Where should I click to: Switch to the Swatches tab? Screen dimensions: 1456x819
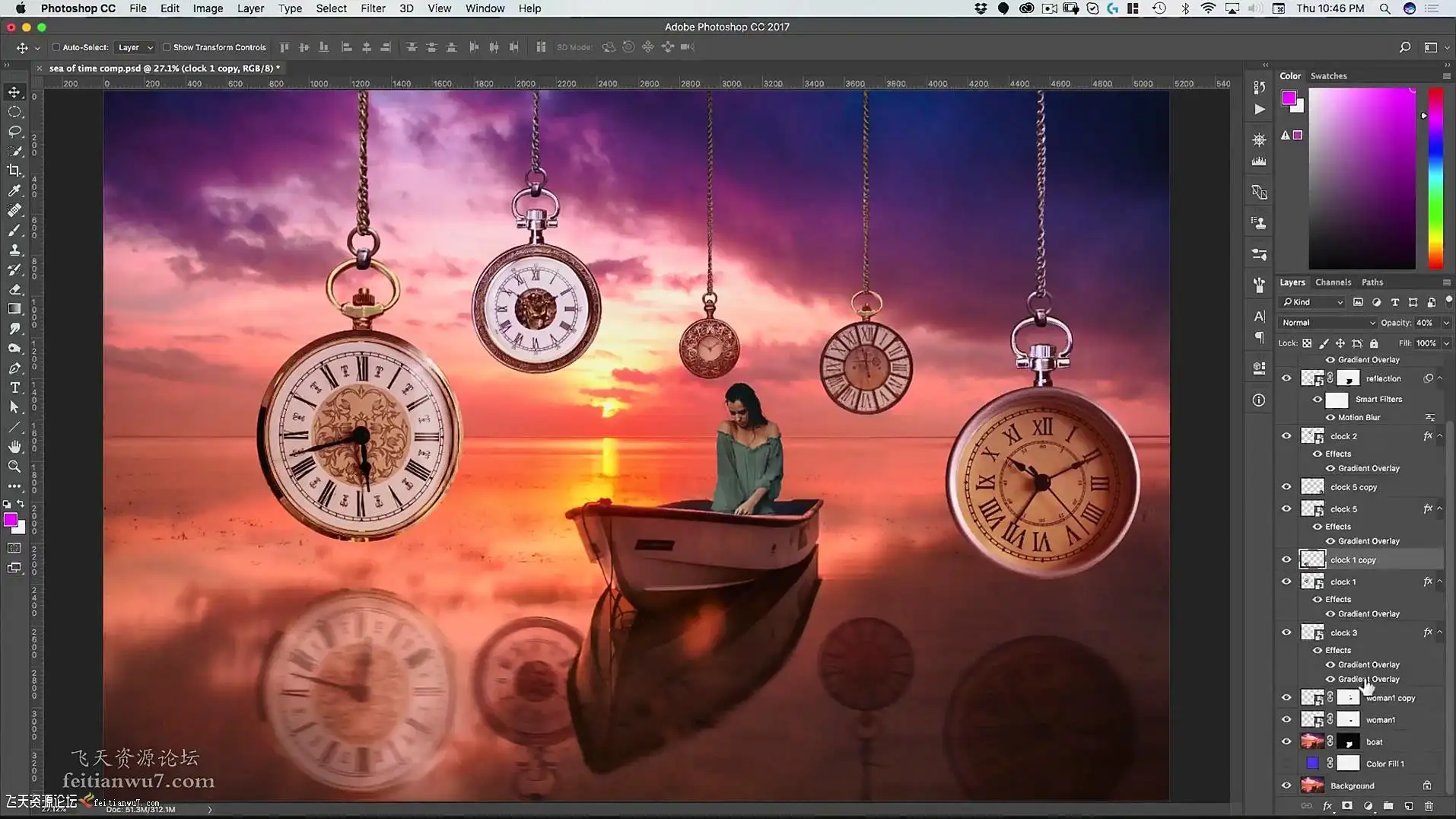pyautogui.click(x=1328, y=76)
